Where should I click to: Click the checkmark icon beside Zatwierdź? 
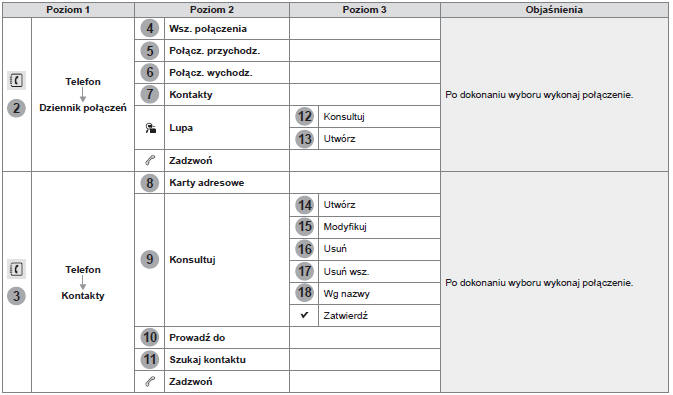coord(304,315)
